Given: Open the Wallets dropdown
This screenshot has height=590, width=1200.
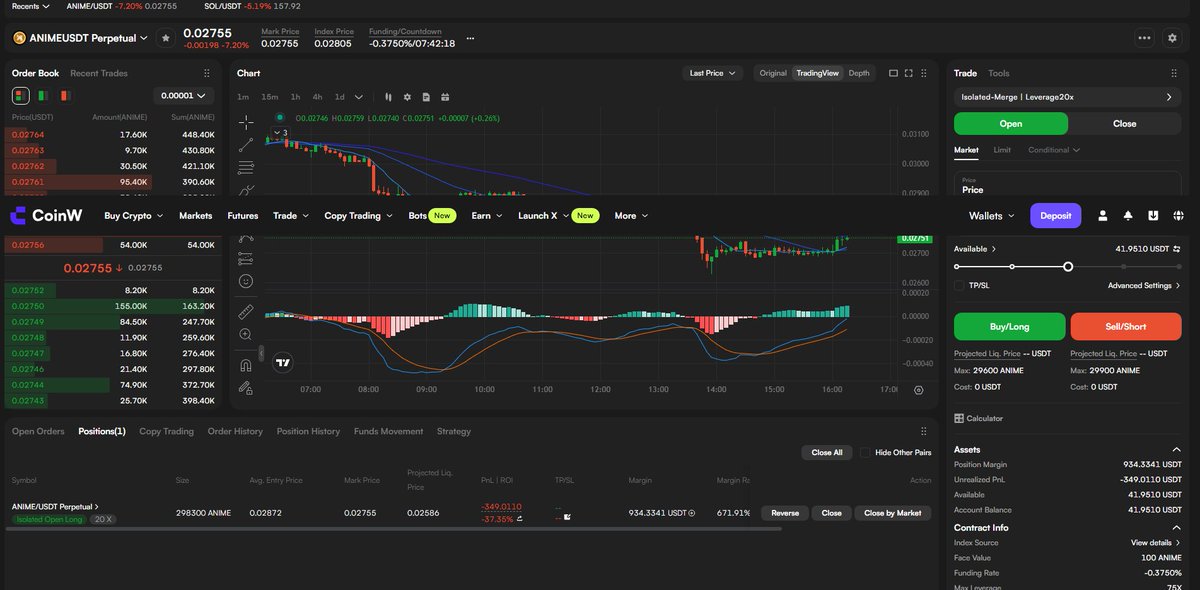Looking at the screenshot, I should [x=992, y=215].
